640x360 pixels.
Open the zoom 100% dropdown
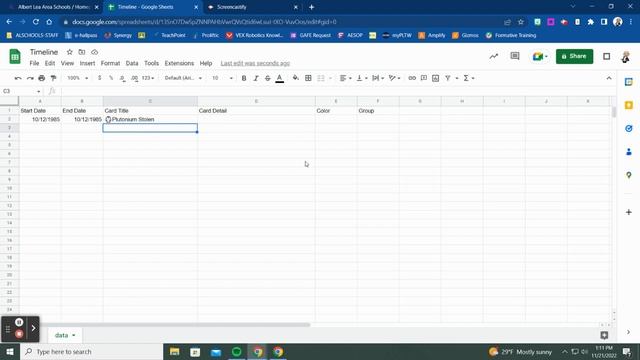[78, 78]
